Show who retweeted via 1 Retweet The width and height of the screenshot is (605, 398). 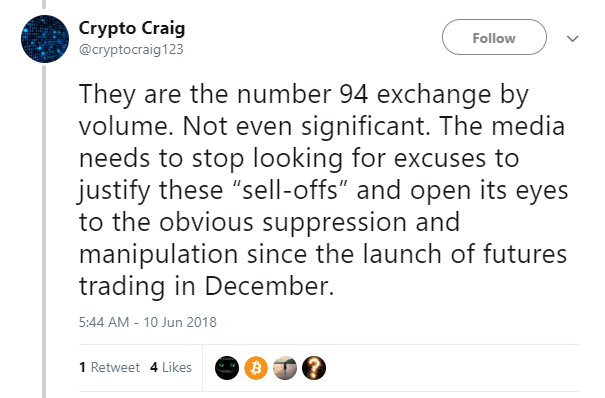point(110,367)
